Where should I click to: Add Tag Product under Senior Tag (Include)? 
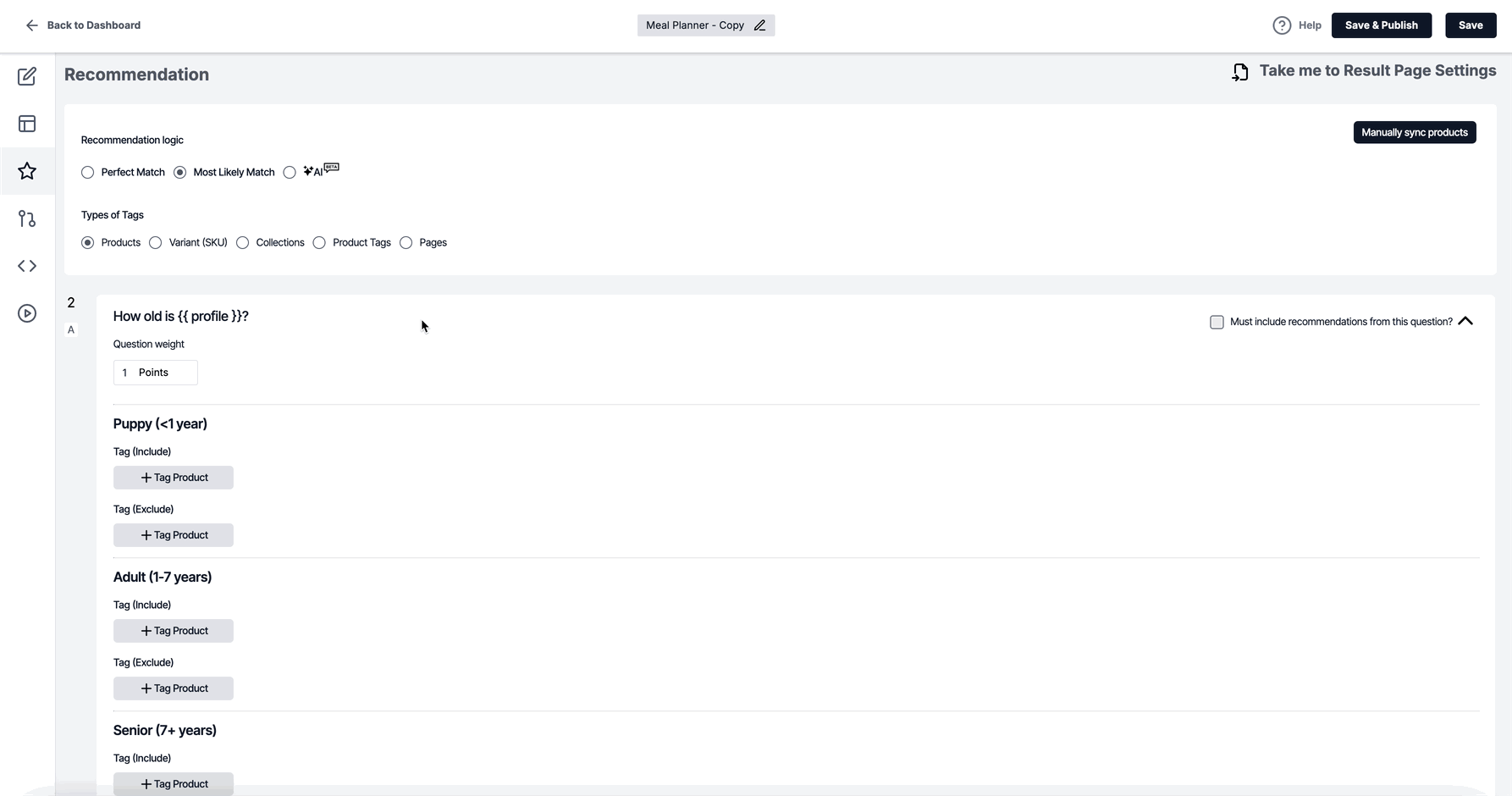[x=174, y=784]
